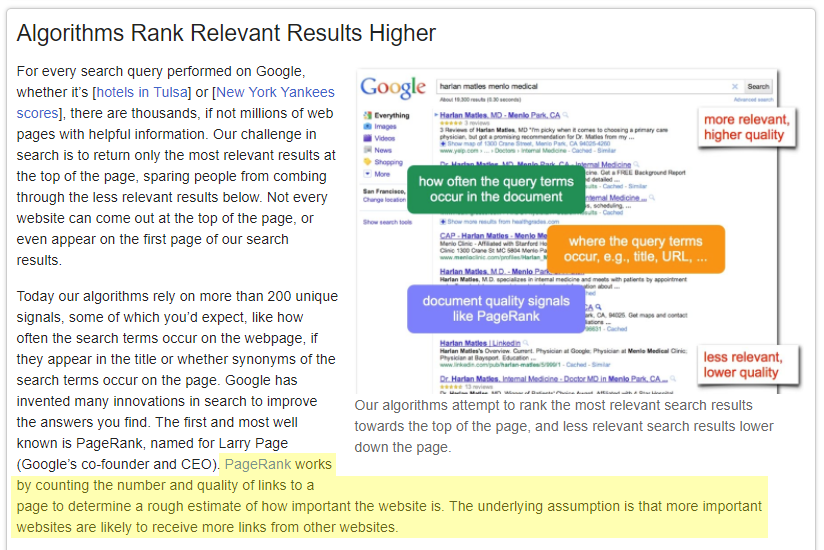The image size is (824, 550).
Task: Click the 'Change location' link under San Francisco
Action: 384,200
